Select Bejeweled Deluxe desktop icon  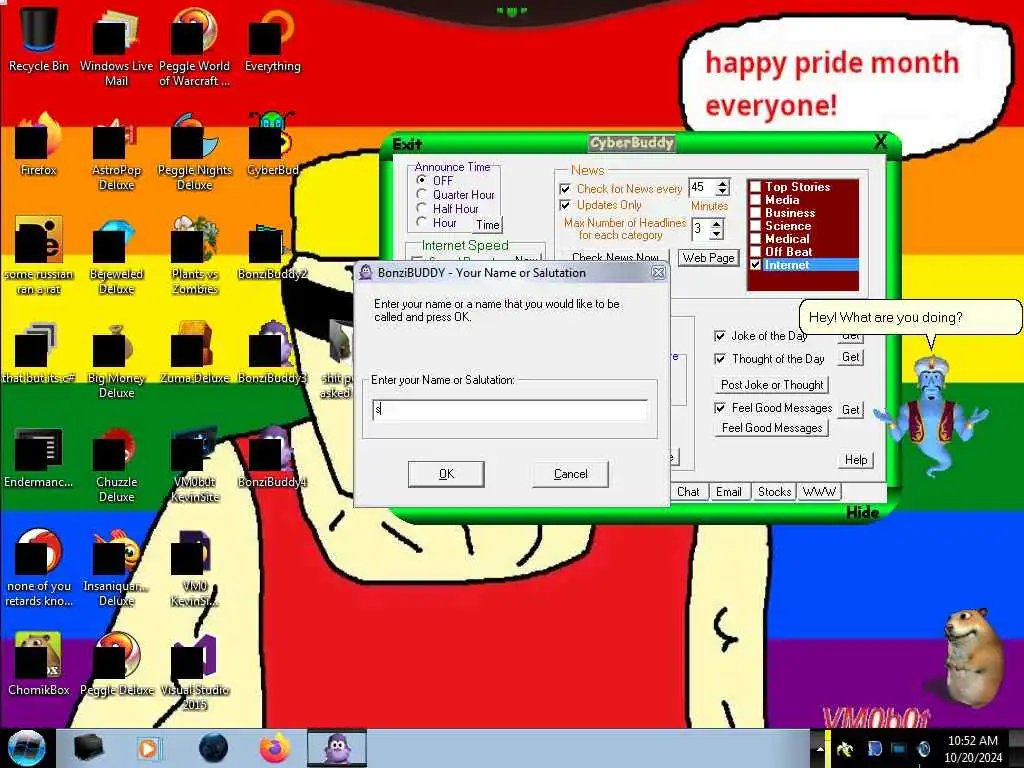[x=116, y=255]
